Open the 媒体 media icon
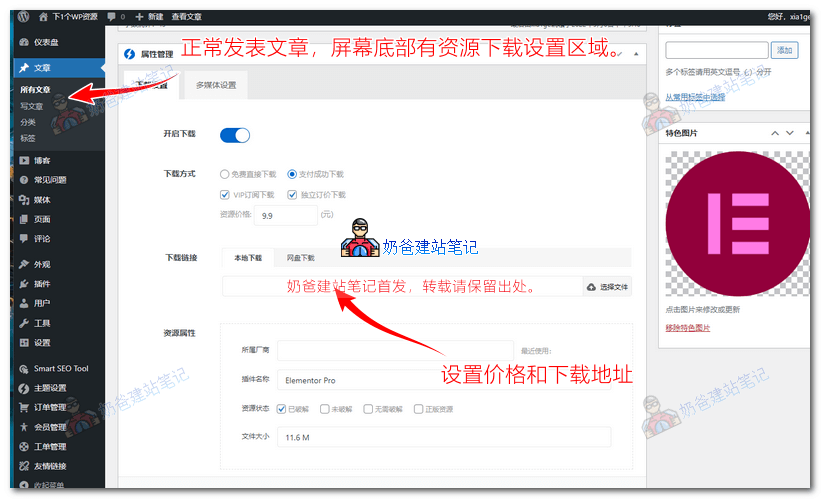The height and width of the screenshot is (499, 821). click(24, 200)
